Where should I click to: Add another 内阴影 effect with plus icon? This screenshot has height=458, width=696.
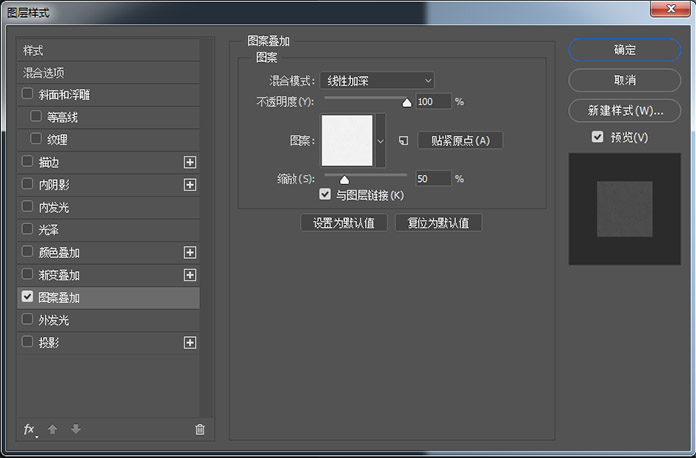(x=190, y=185)
